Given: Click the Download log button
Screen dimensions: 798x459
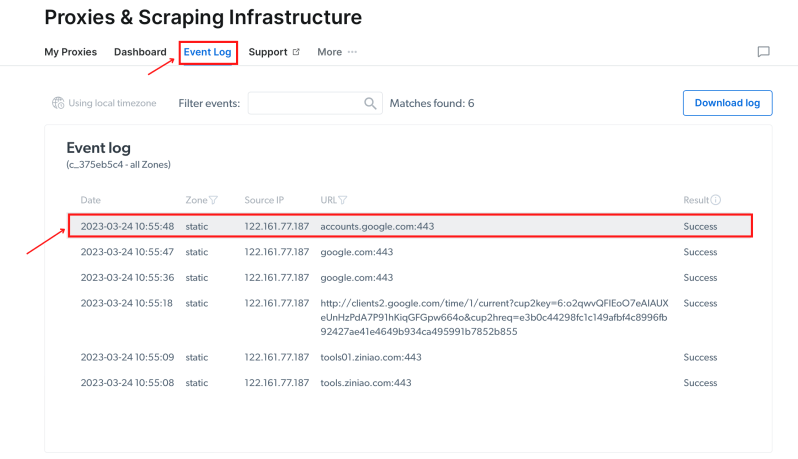Looking at the screenshot, I should point(727,103).
